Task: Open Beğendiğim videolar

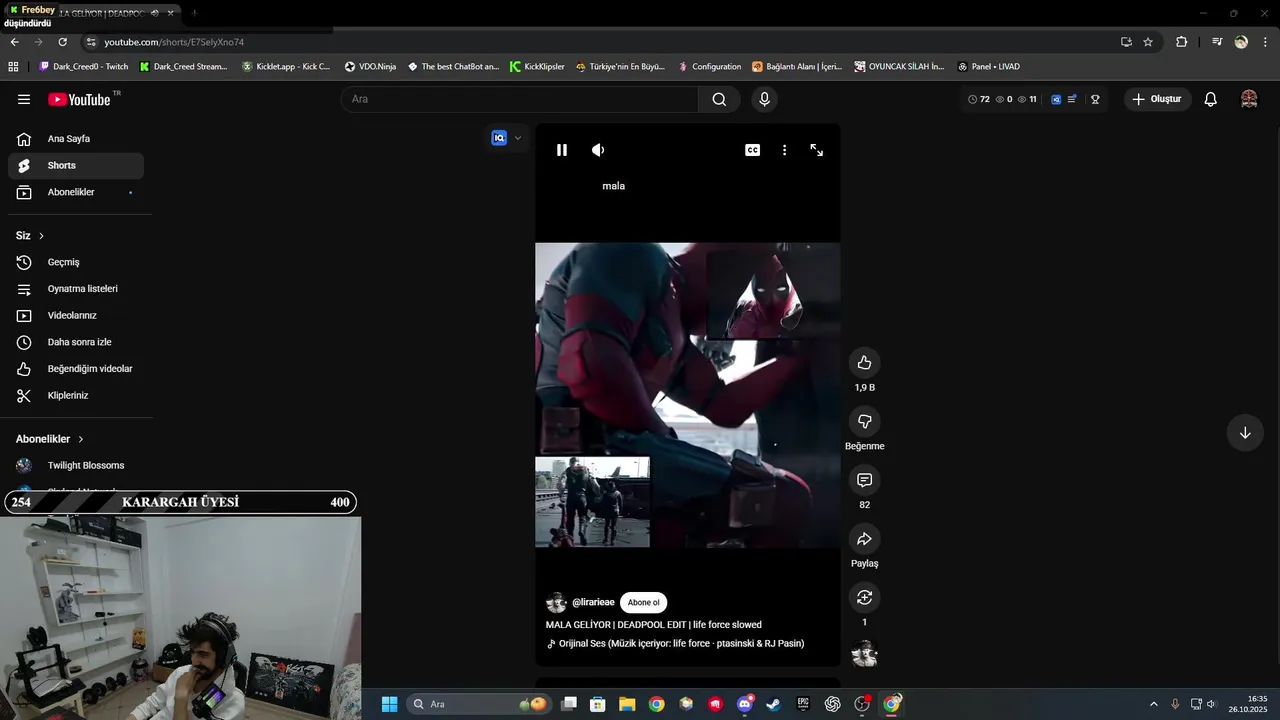Action: (x=76, y=369)
